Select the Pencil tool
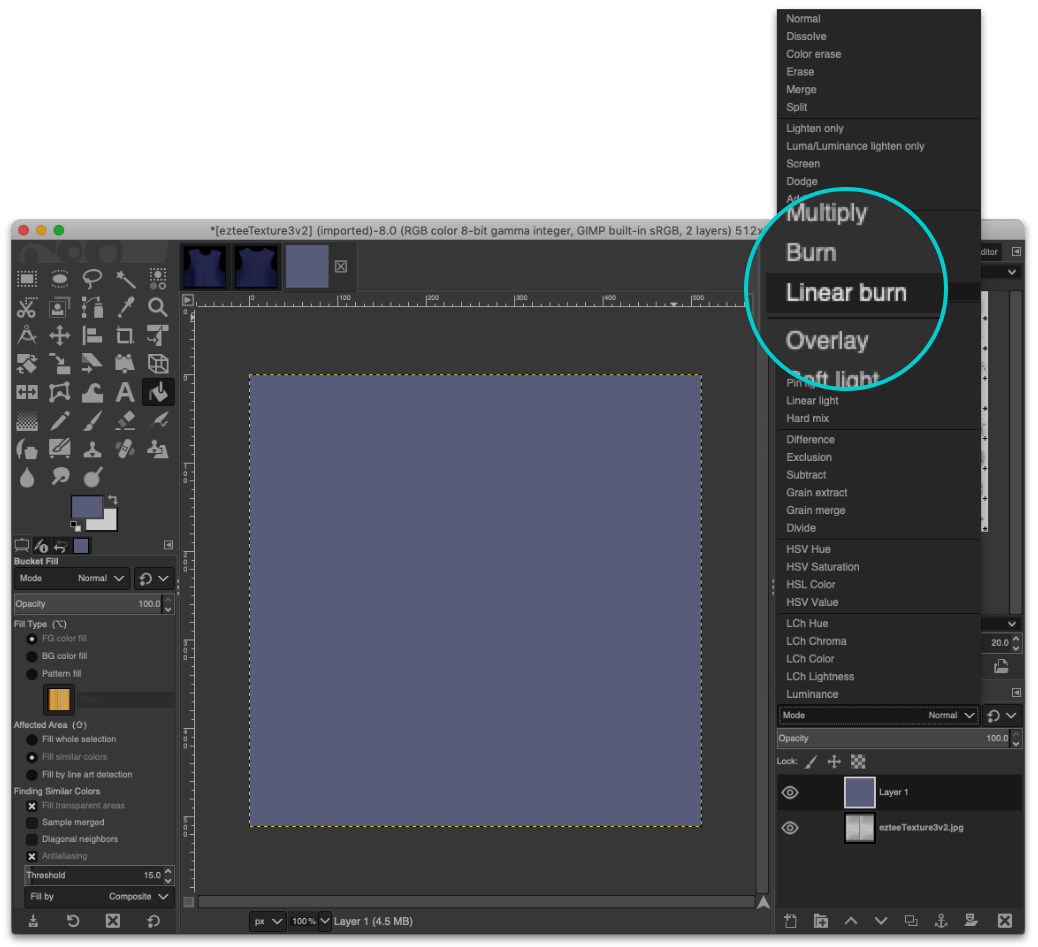This screenshot has height=947, width=1038. coord(60,421)
